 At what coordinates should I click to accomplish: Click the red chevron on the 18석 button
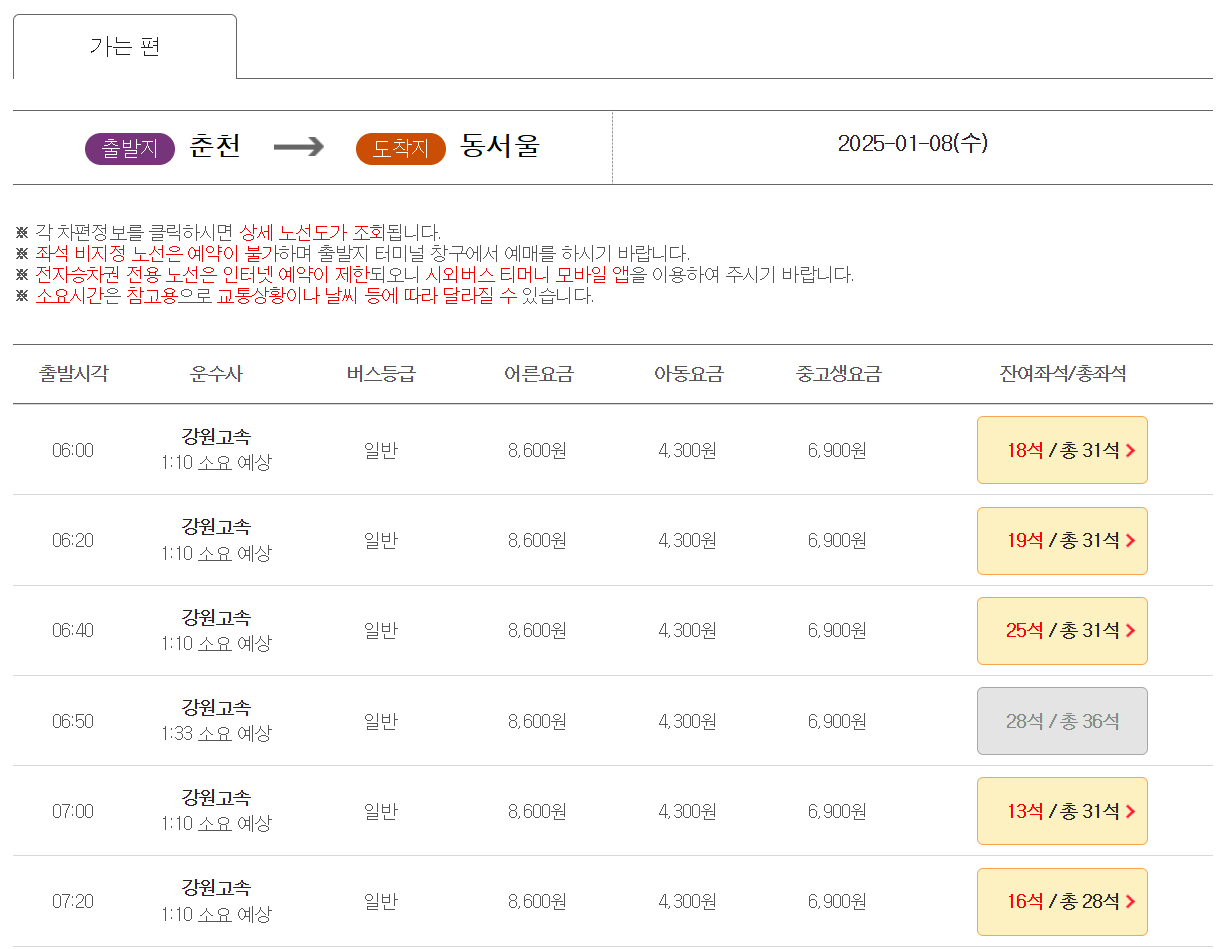(x=1131, y=451)
